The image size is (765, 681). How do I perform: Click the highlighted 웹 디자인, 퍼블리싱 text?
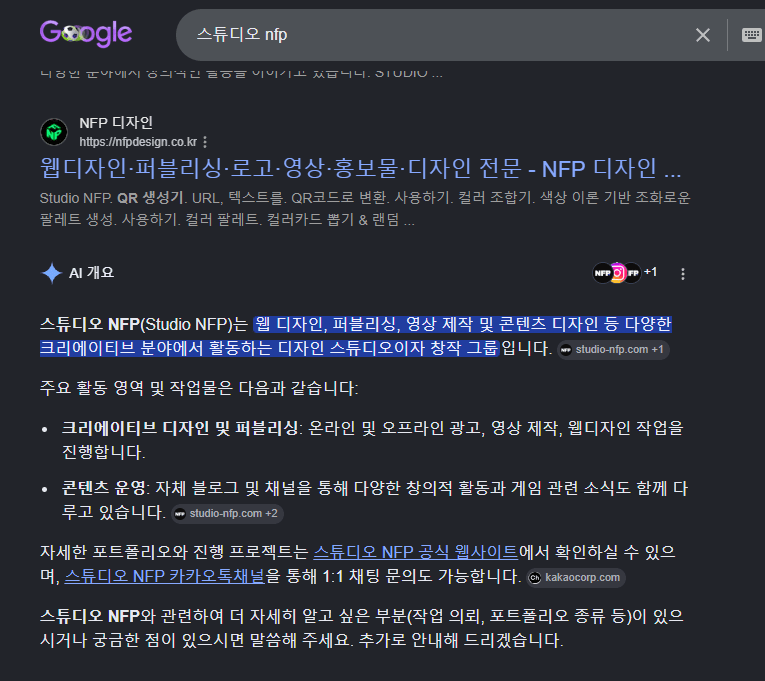tap(356, 336)
